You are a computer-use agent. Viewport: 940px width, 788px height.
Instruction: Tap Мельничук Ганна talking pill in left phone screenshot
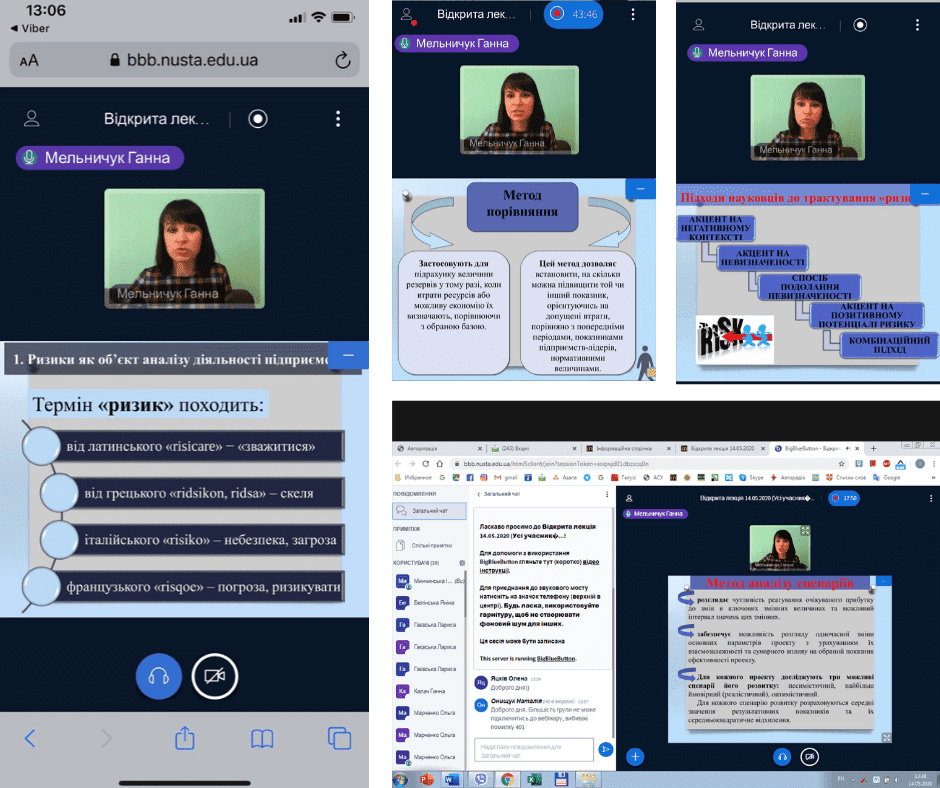coord(100,158)
